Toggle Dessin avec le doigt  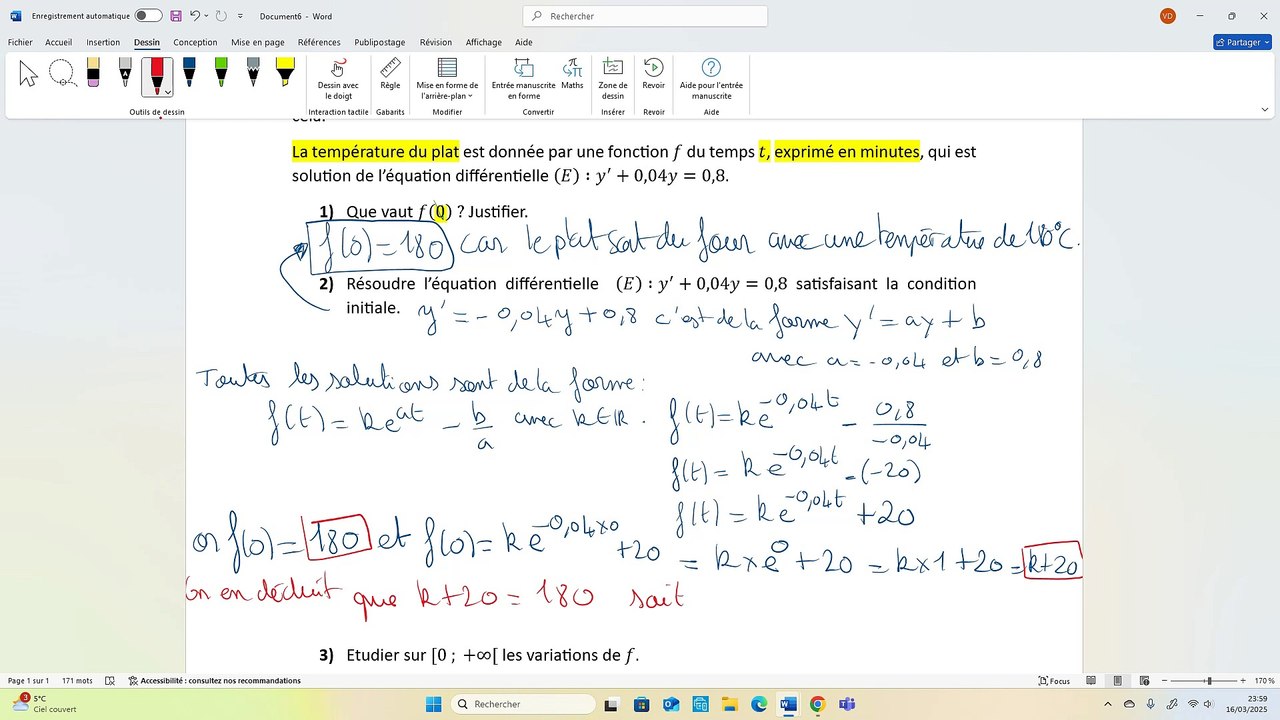coord(338,79)
